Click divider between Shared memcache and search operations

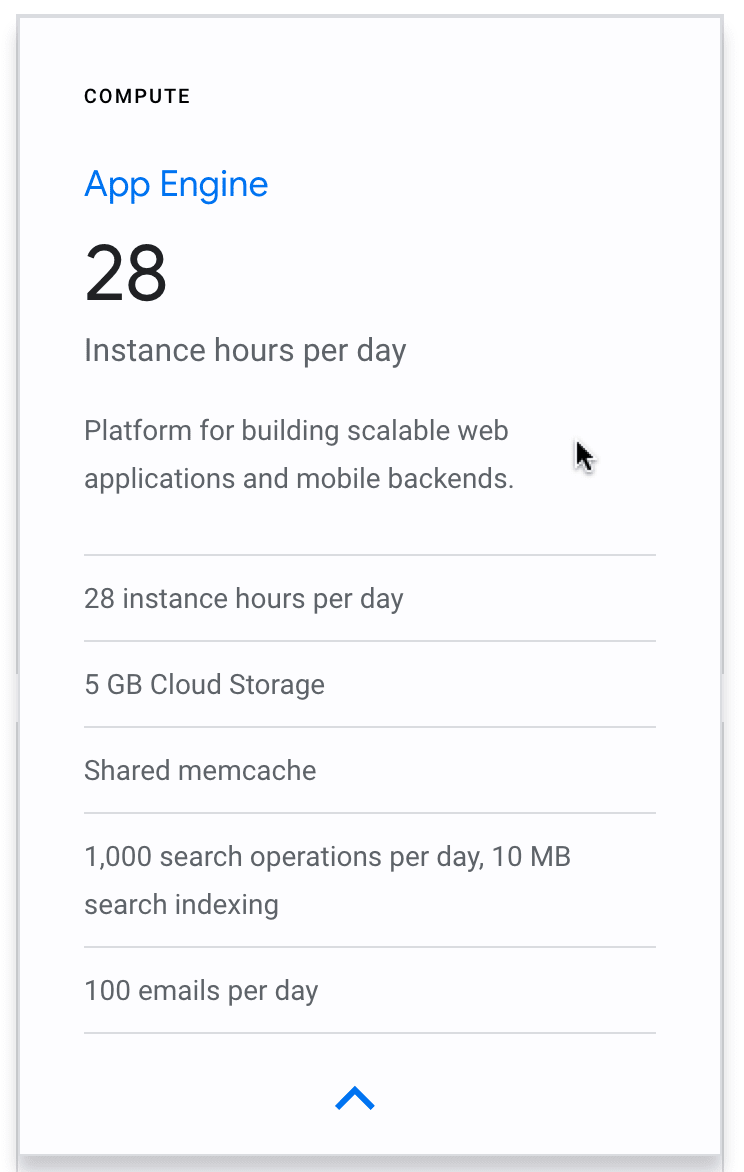369,812
